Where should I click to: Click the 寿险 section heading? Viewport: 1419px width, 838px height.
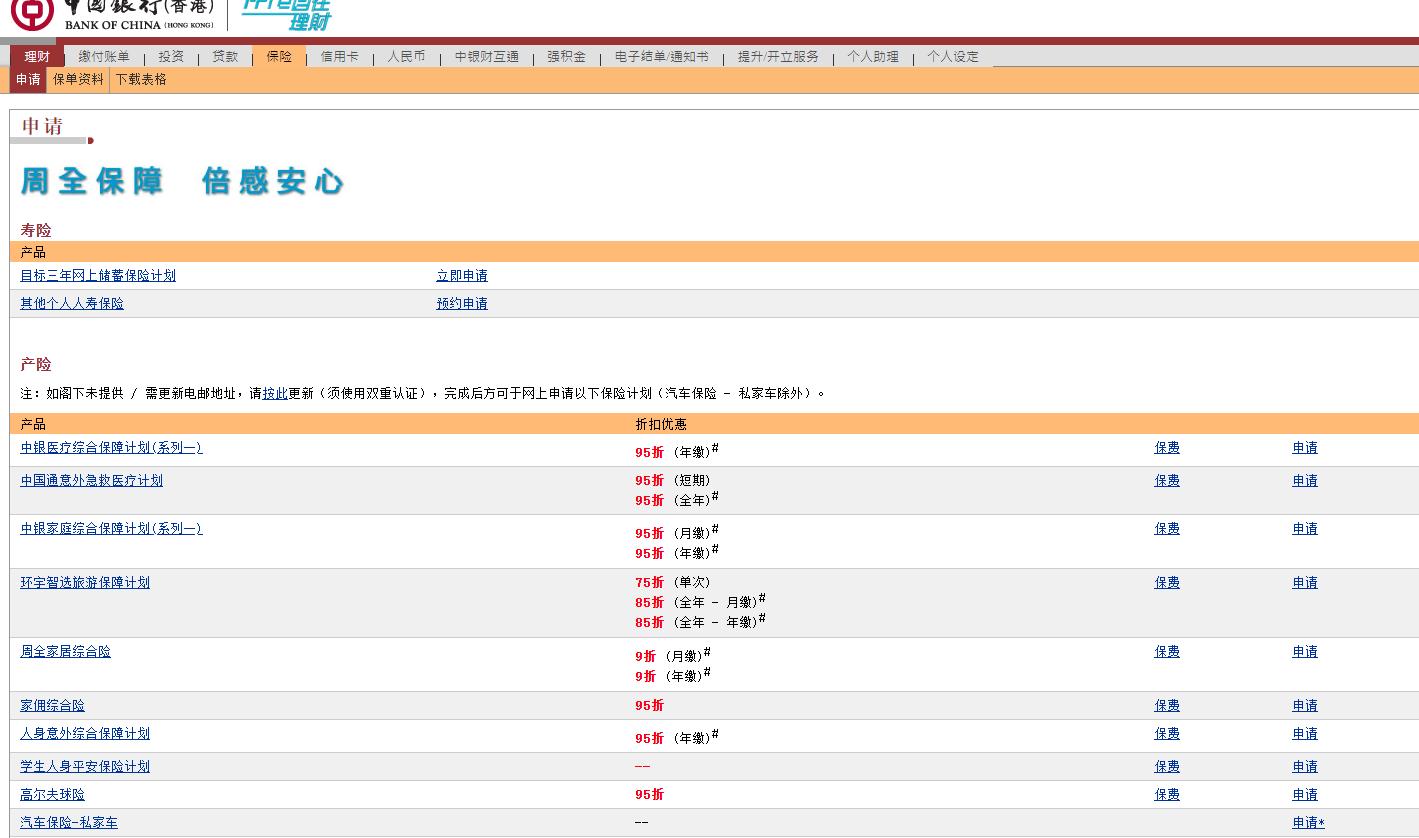coord(36,231)
